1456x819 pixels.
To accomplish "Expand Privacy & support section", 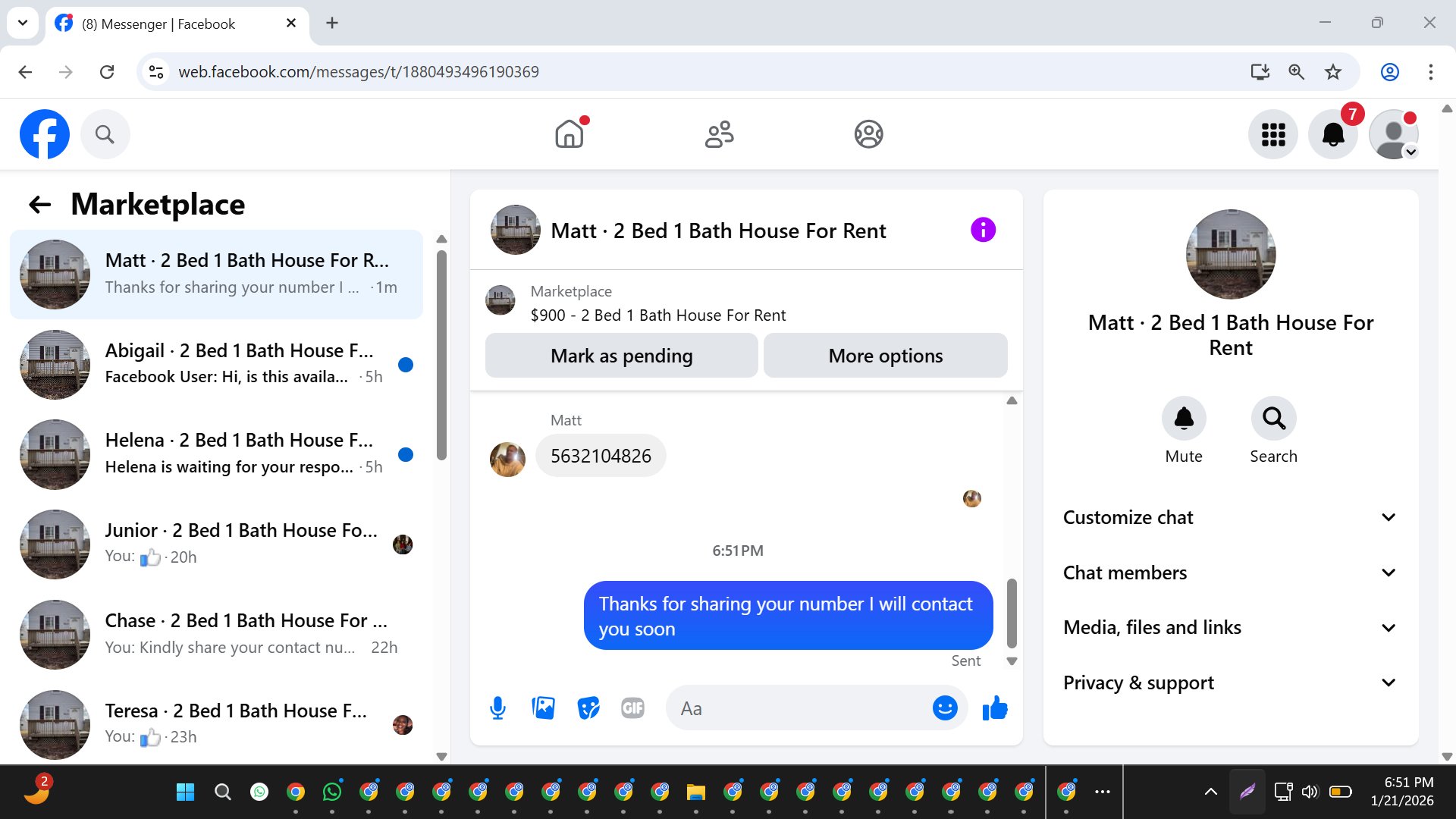I will click(1230, 682).
